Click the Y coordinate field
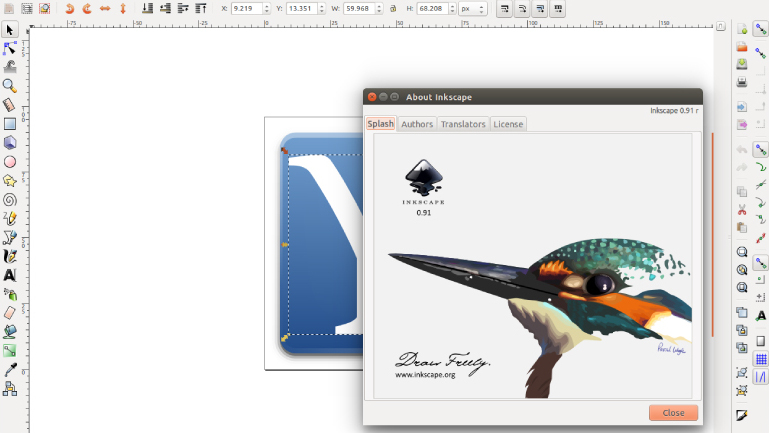769x433 pixels. [x=302, y=9]
